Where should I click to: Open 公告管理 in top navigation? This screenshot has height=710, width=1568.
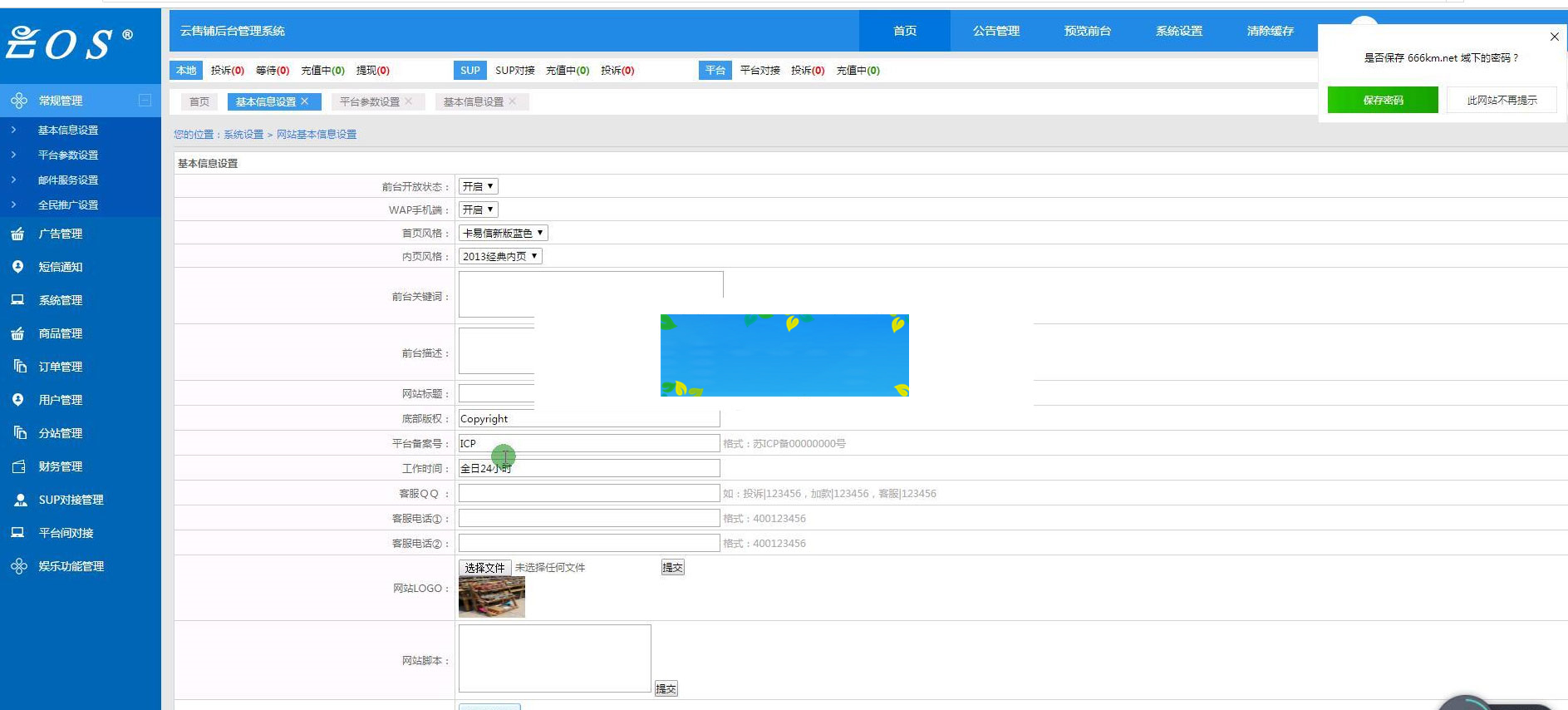tap(995, 31)
